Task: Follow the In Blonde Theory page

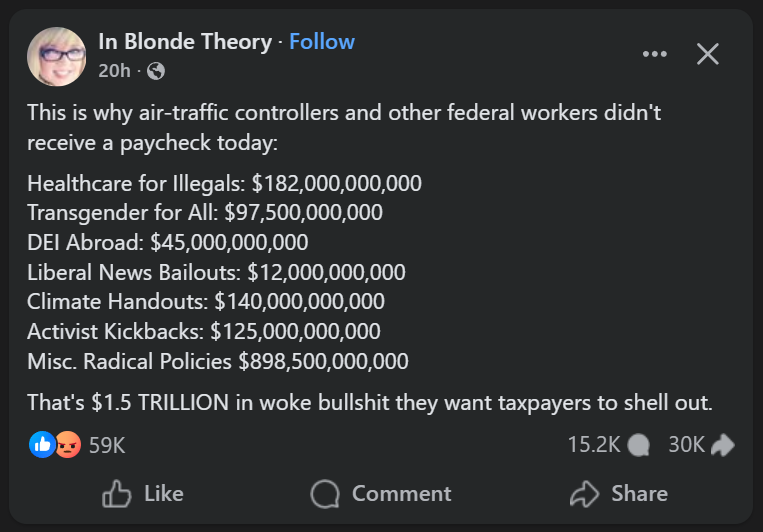Action: tap(322, 42)
